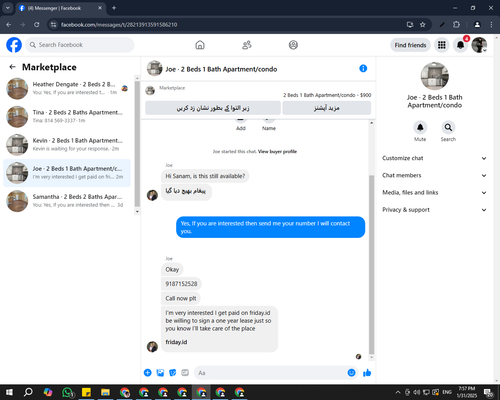Open the browser tab search dropdown arrow
The width and height of the screenshot is (500, 400).
[8, 8]
